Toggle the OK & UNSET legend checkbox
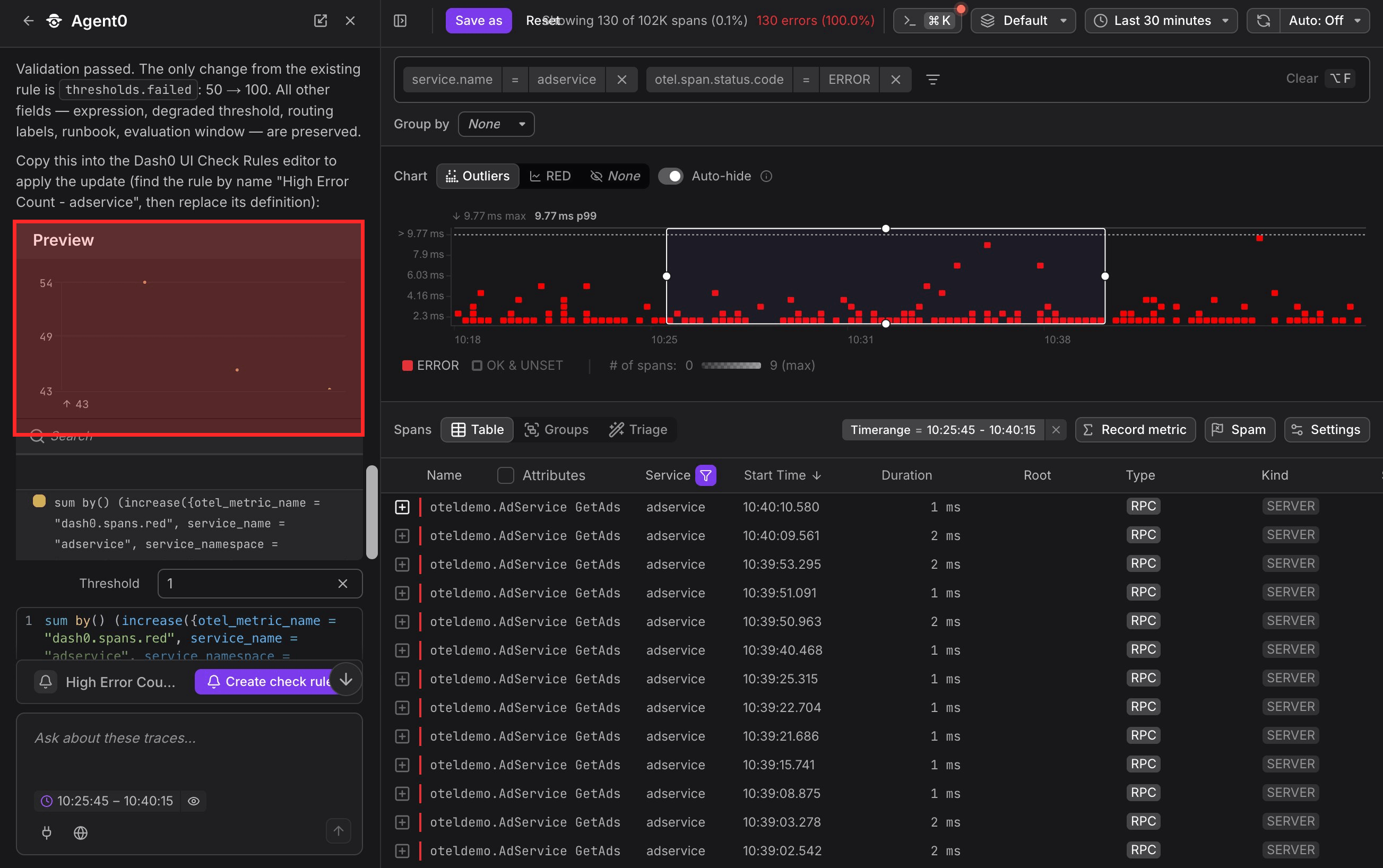 tap(477, 366)
